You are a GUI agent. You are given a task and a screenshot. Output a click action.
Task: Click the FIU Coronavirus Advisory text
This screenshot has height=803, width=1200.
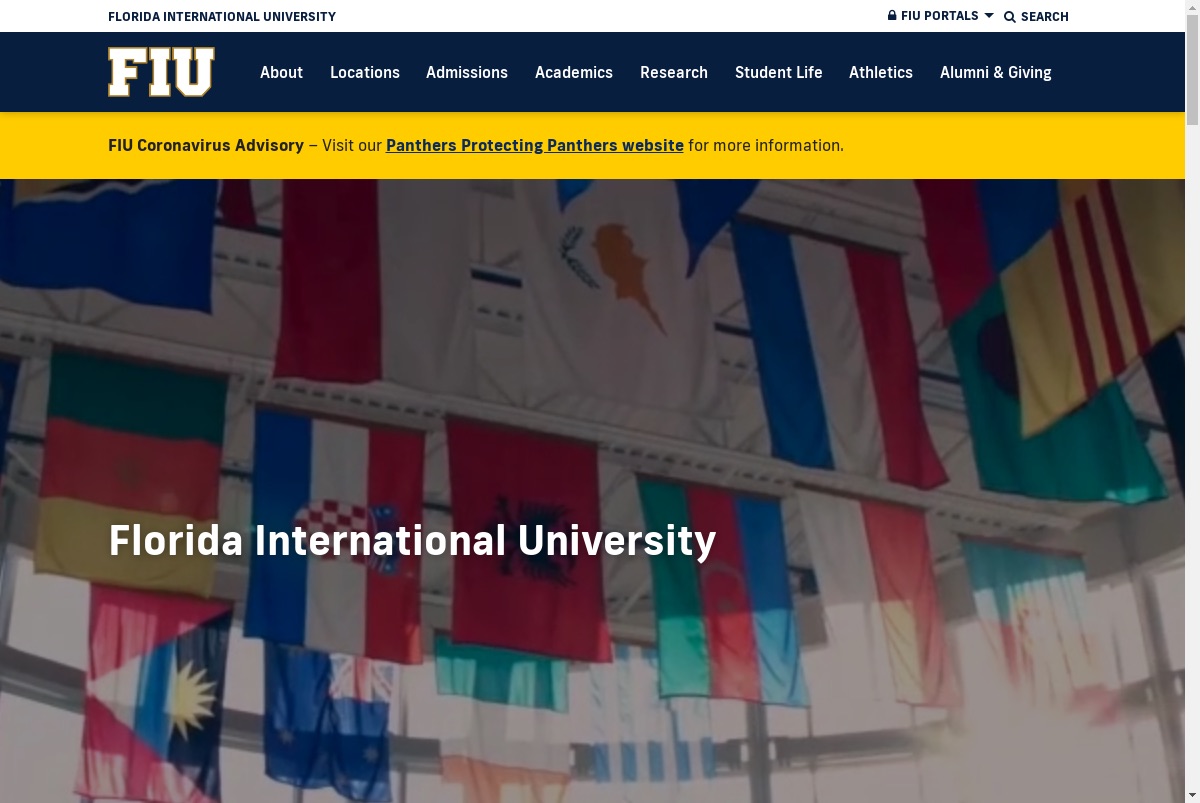coord(206,146)
